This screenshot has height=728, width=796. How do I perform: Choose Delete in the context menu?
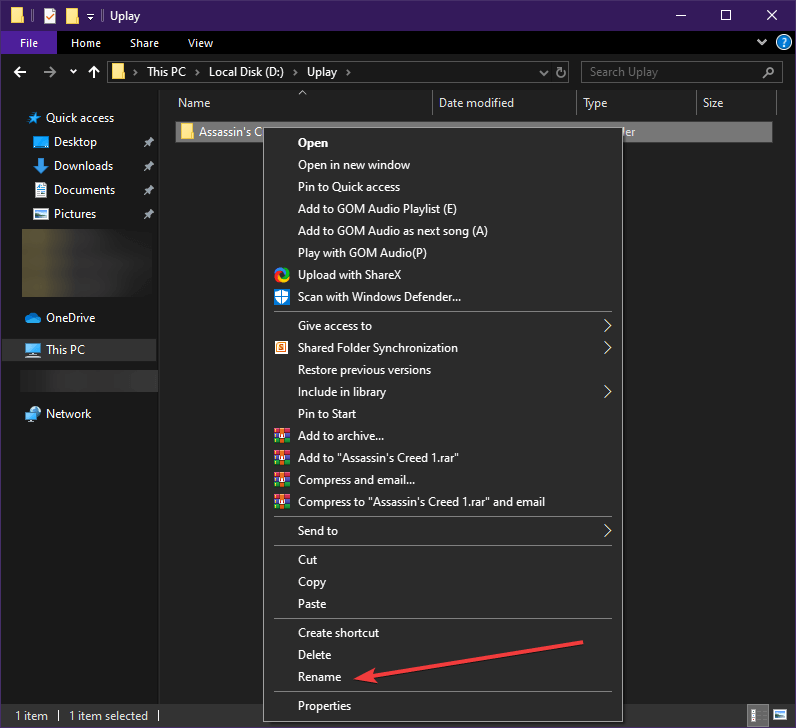(x=314, y=655)
